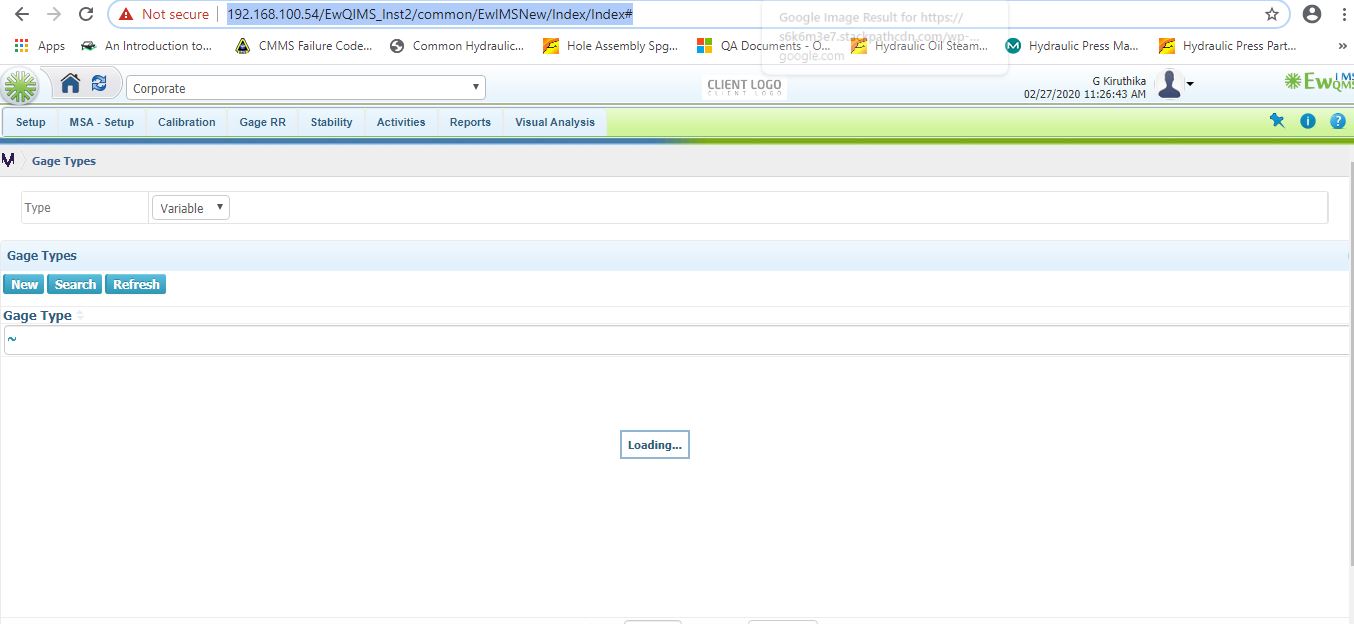Go back with the browser back arrow
This screenshot has width=1354, height=624.
click(x=21, y=14)
